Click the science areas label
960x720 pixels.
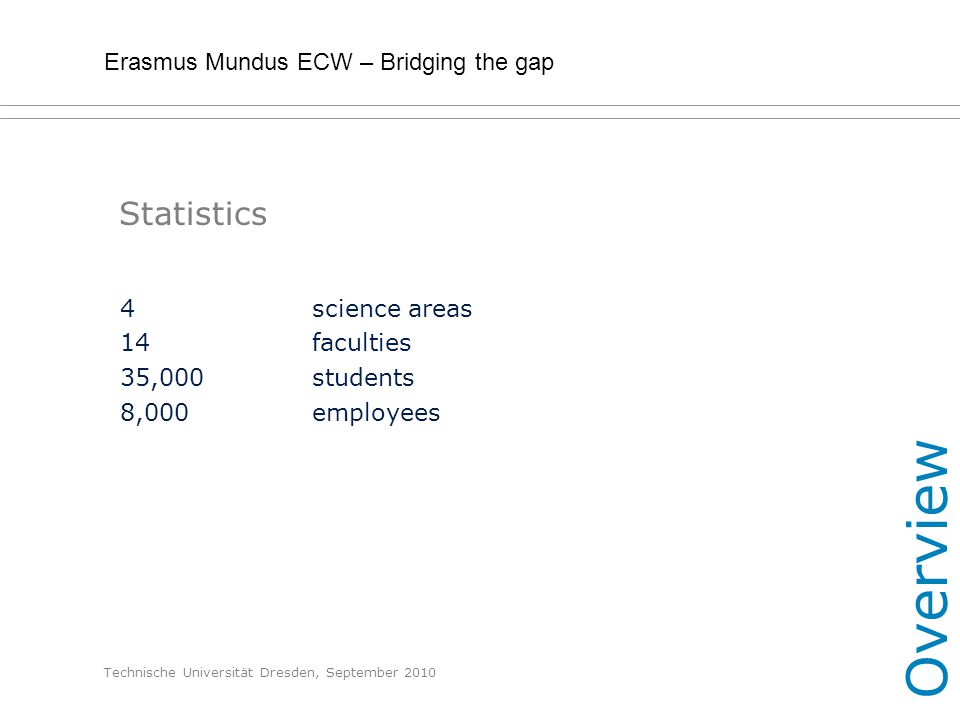tap(392, 309)
